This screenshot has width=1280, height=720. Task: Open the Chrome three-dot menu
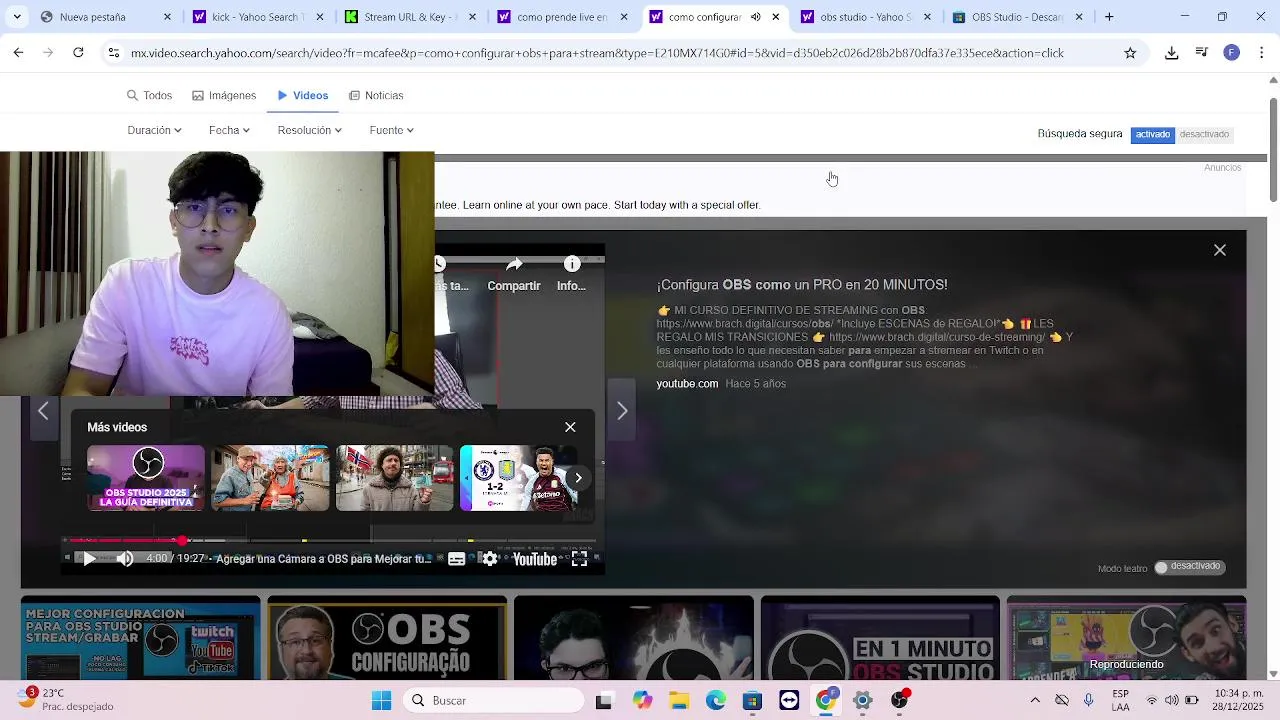1261,53
